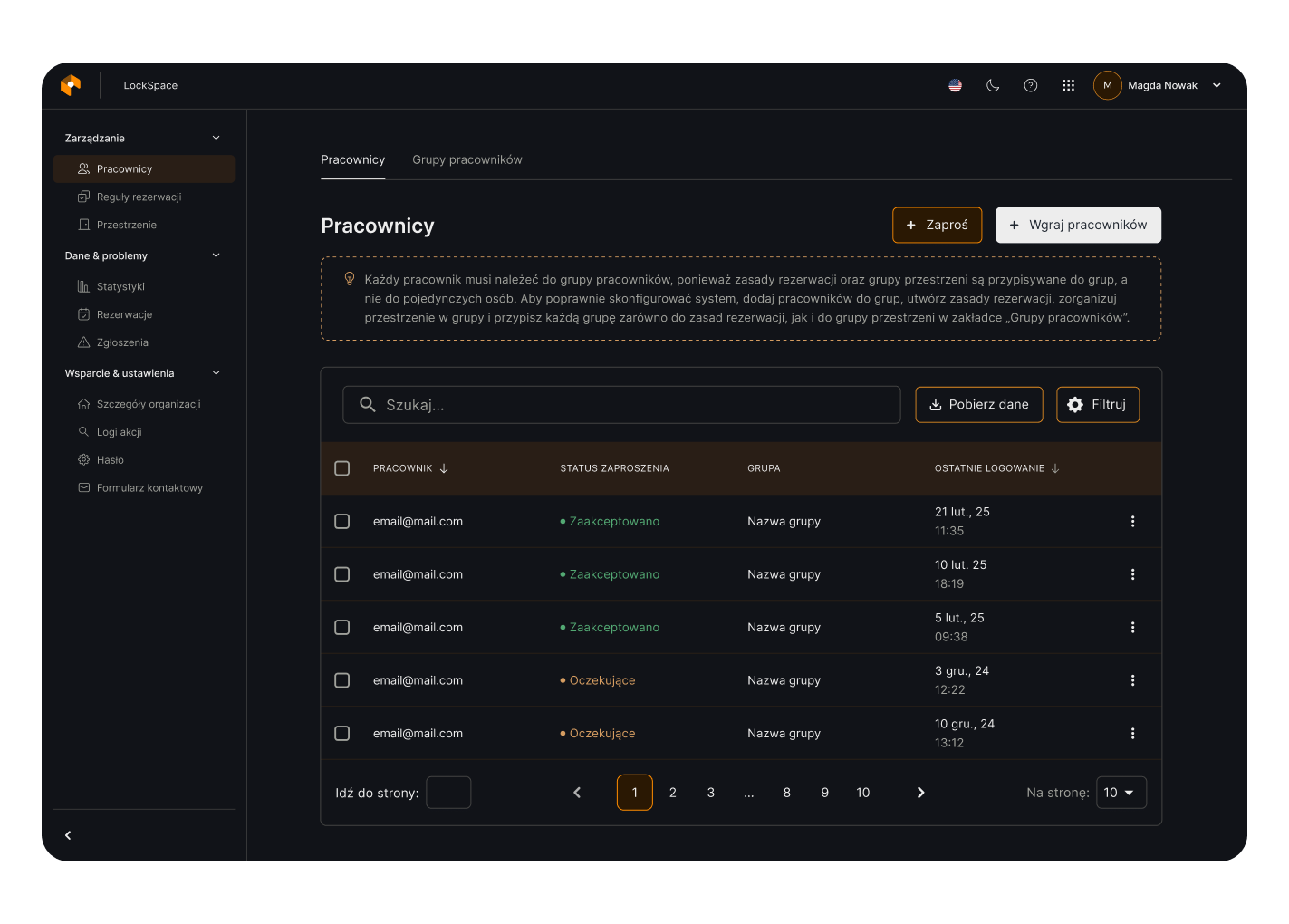Sort by Ostatnie logowanie arrow icon
The image size is (1289, 924).
pos(1055,468)
